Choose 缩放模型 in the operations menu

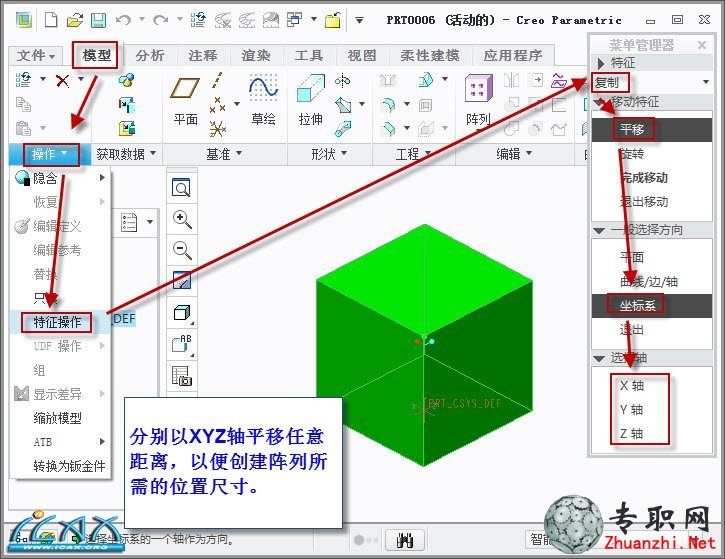tap(61, 418)
